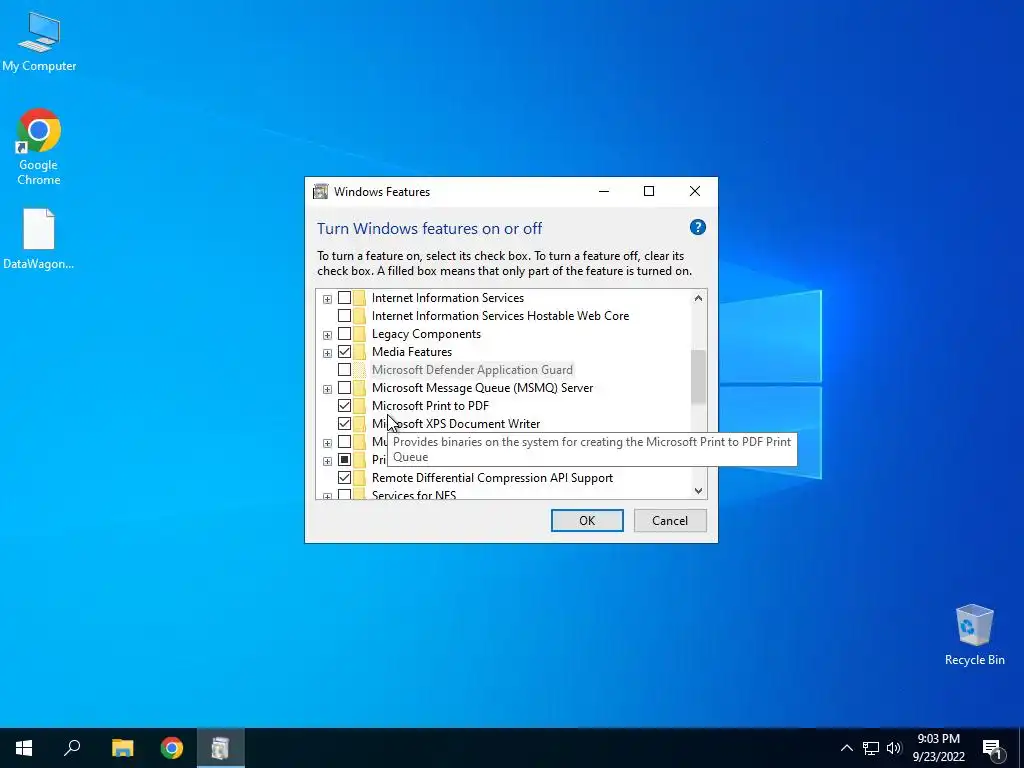
Task: Expand the partially filled checkbox row node
Action: click(327, 461)
